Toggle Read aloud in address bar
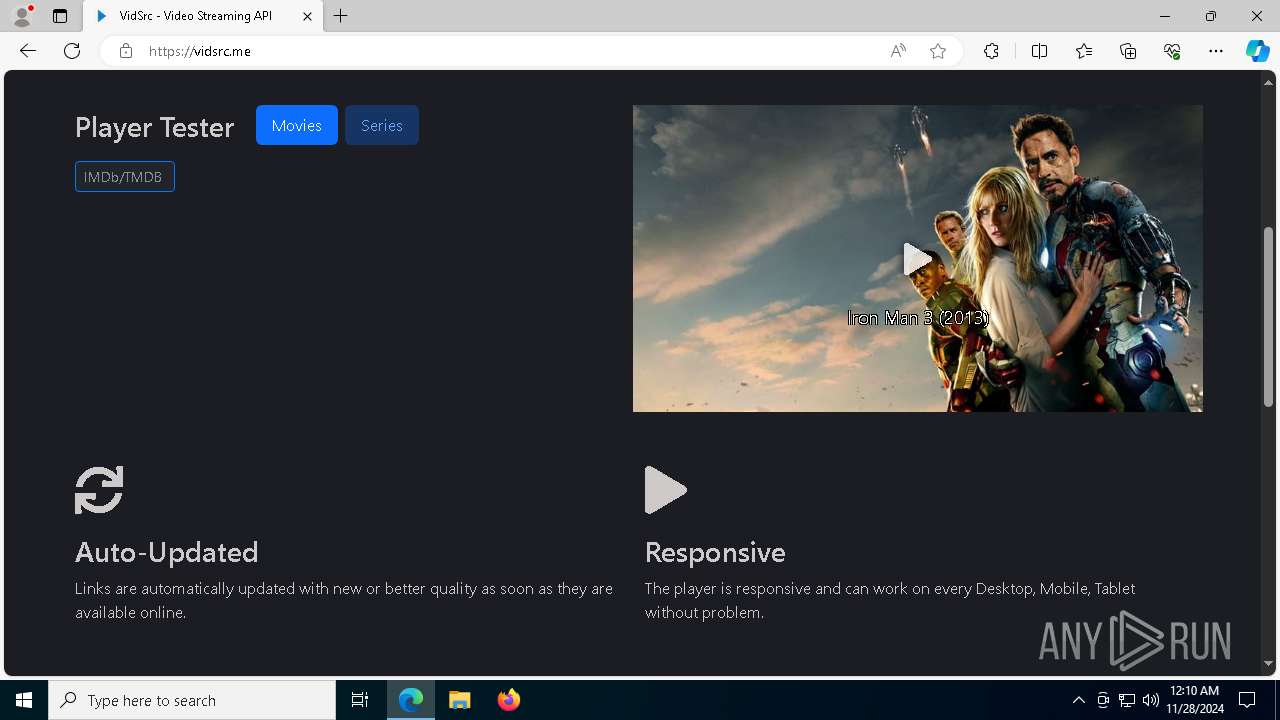This screenshot has width=1280, height=720. point(898,51)
